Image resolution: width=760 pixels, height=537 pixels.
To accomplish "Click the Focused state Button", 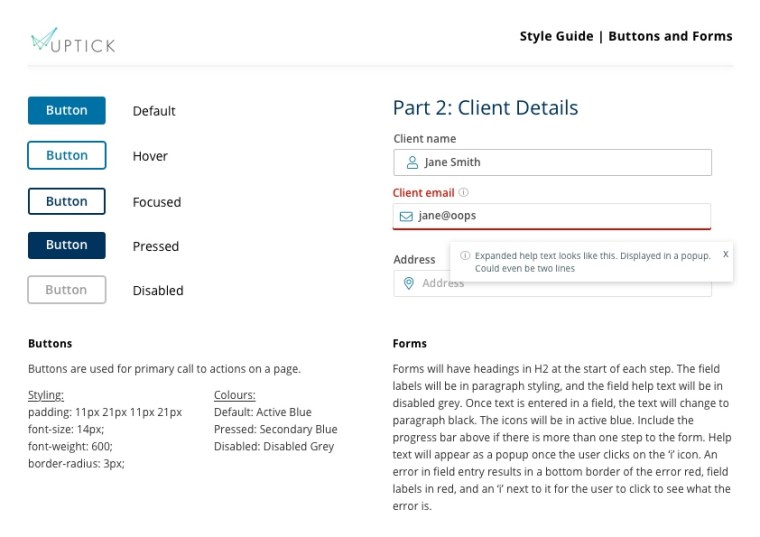I will 67,201.
